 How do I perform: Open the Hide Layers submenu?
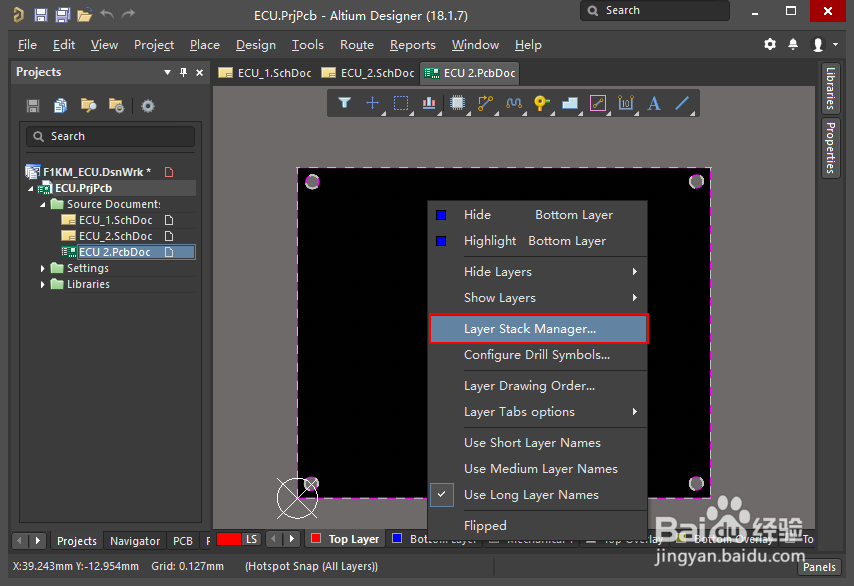pyautogui.click(x=538, y=272)
